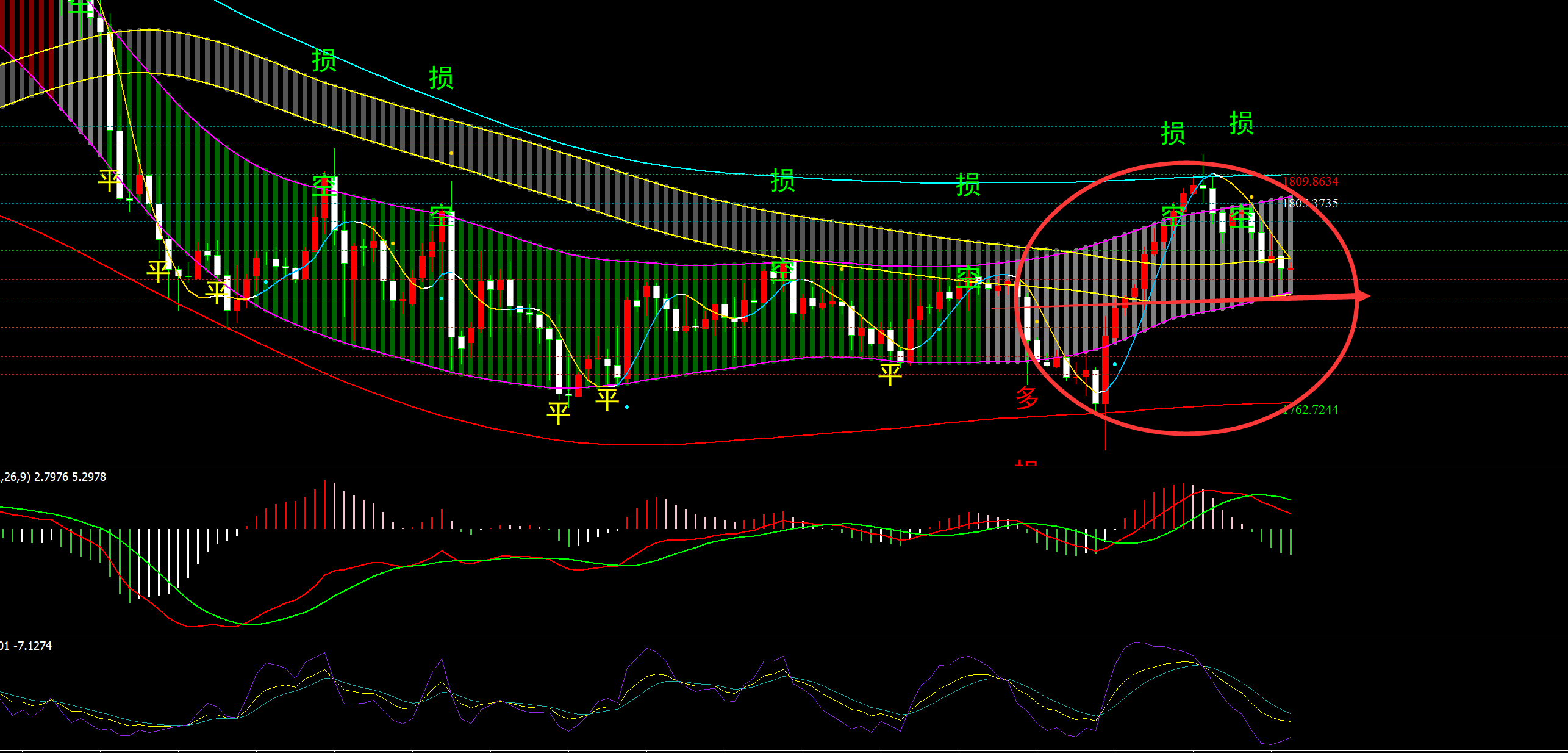
Task: Click the red 多 long signal marker
Action: tap(1027, 398)
